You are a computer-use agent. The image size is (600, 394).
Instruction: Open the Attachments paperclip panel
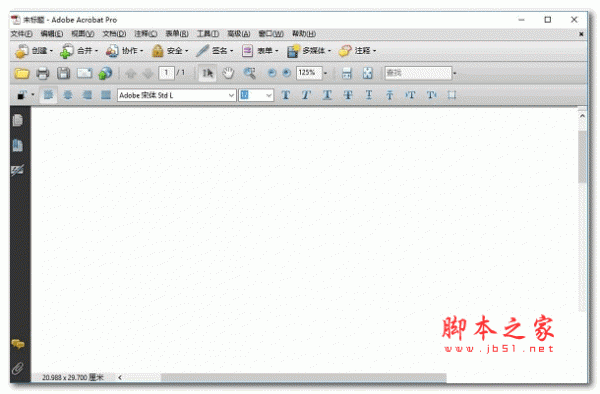18,368
